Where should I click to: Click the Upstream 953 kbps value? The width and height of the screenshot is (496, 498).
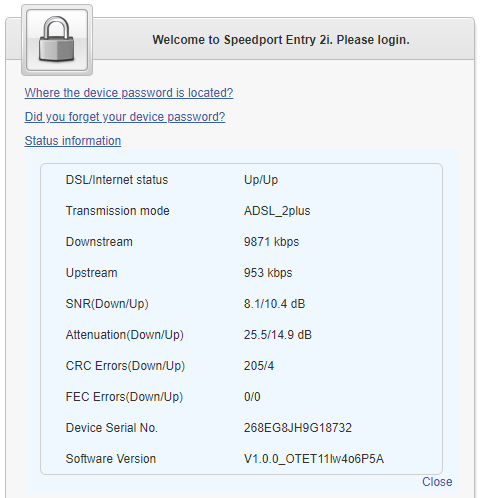268,273
